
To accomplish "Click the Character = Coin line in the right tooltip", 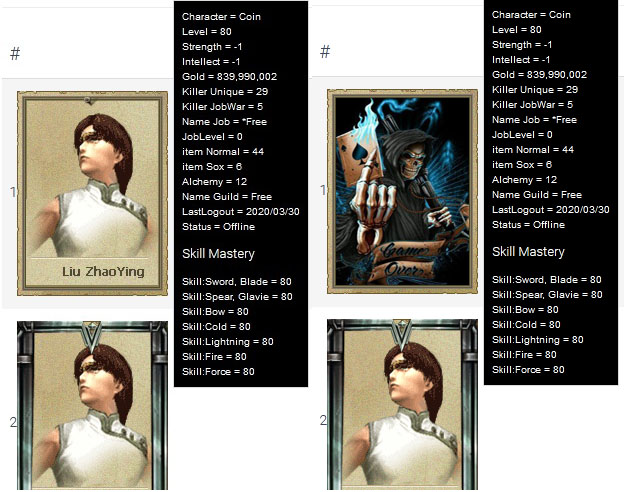I will click(x=531, y=15).
